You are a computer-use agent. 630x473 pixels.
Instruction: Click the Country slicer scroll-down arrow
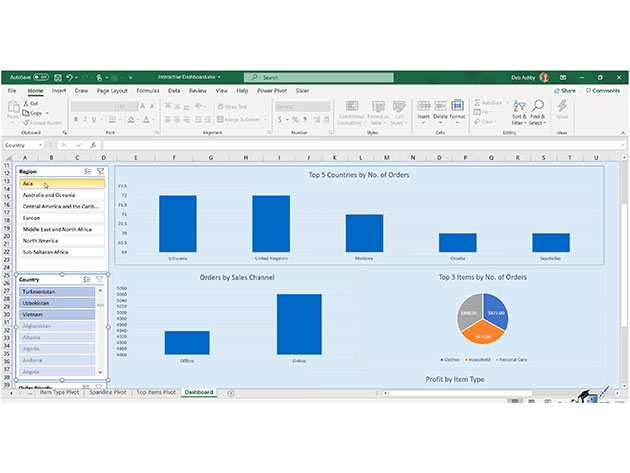[100, 372]
